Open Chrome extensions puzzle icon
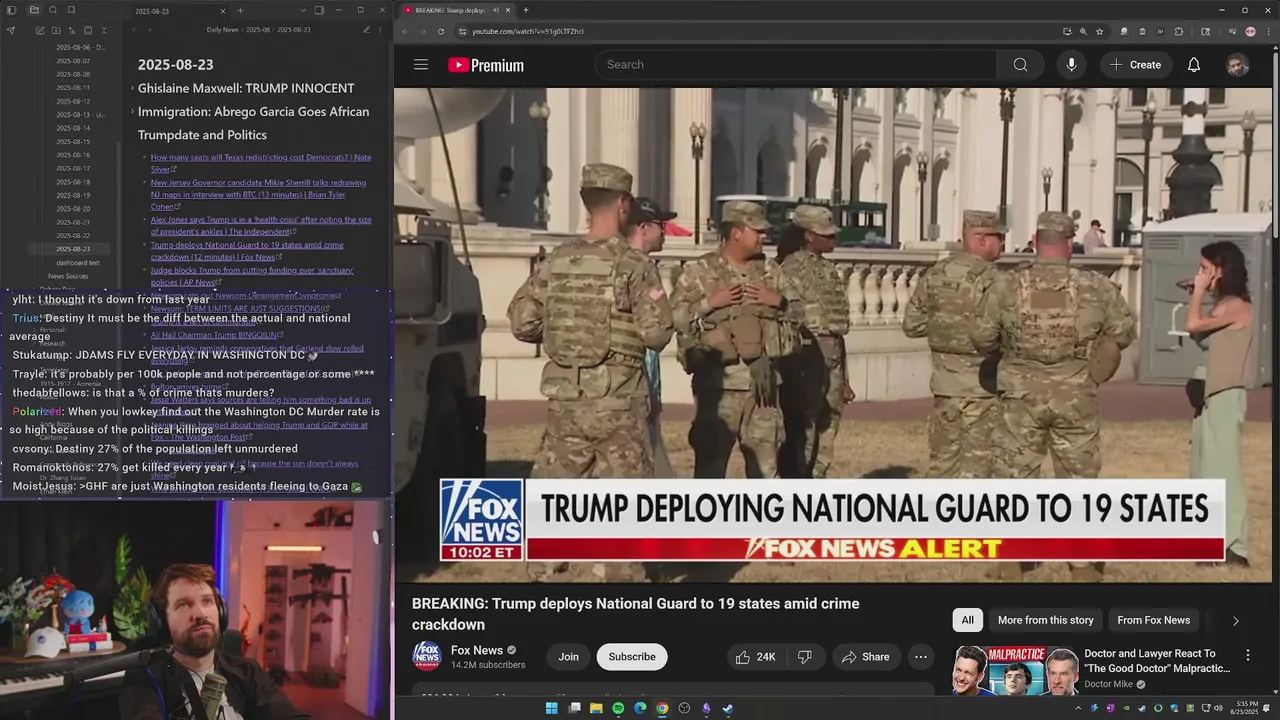 [x=1179, y=31]
